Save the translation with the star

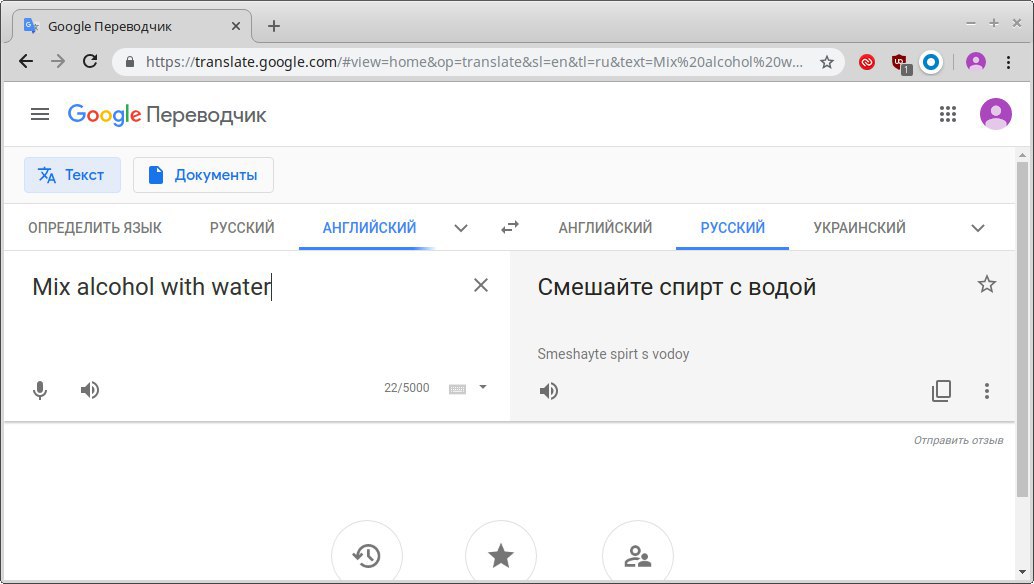coord(987,284)
